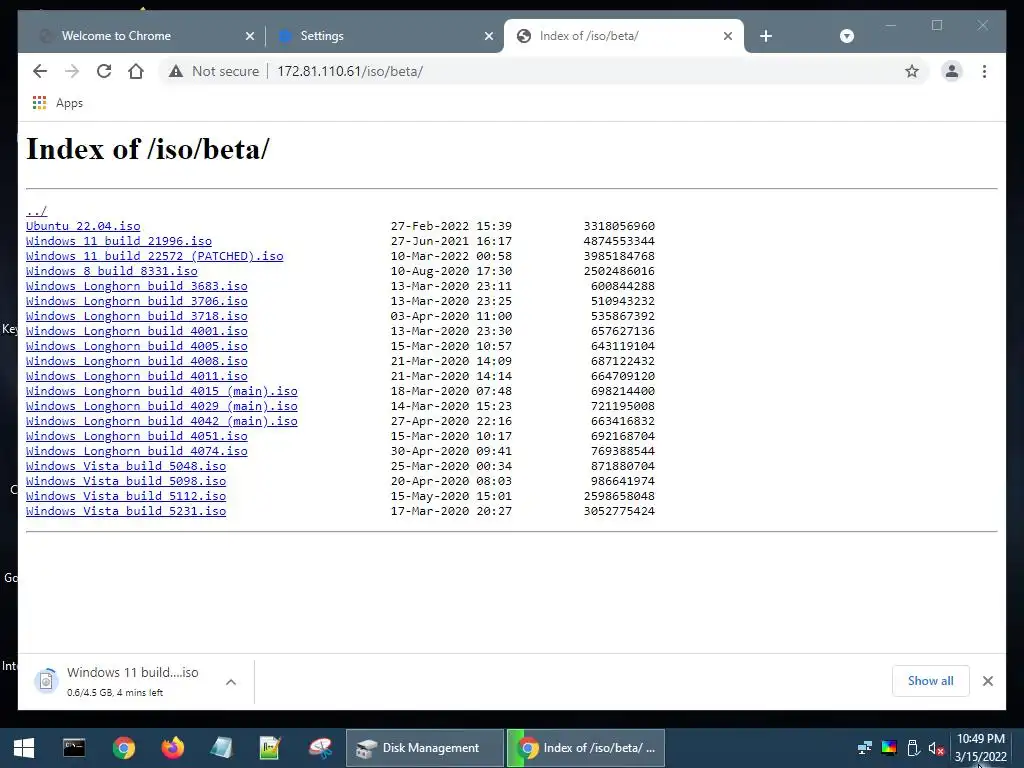The image size is (1024, 768).
Task: Close the Welcome to Chrome tab
Action: point(249,36)
